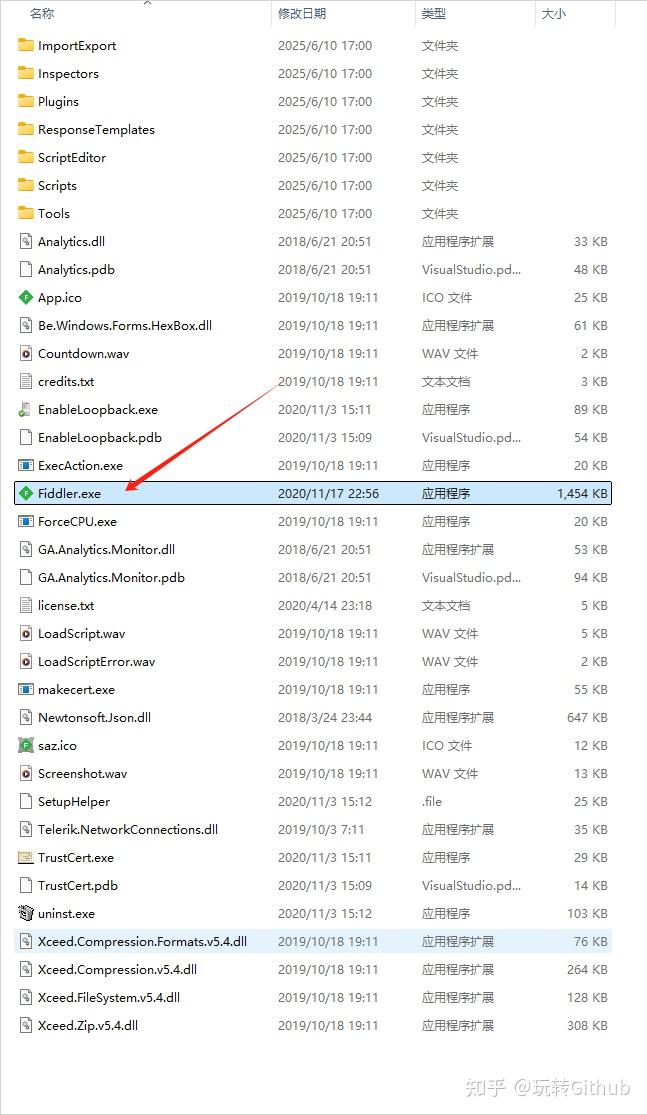Select the GA.Analytics.Monitor.dll file name
The width and height of the screenshot is (647, 1115).
pyautogui.click(x=107, y=550)
